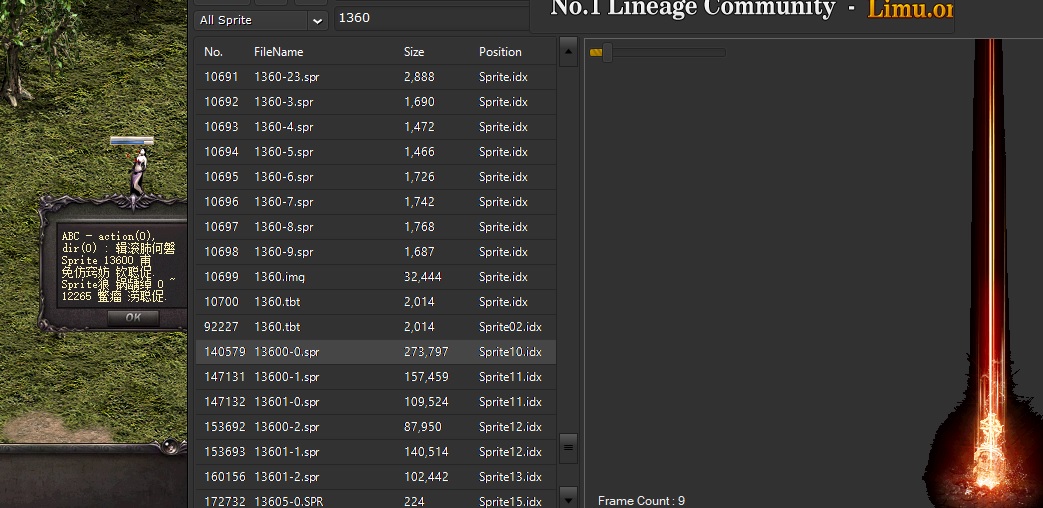Image resolution: width=1043 pixels, height=508 pixels.
Task: Click the number cell 153692
Action: click(224, 427)
